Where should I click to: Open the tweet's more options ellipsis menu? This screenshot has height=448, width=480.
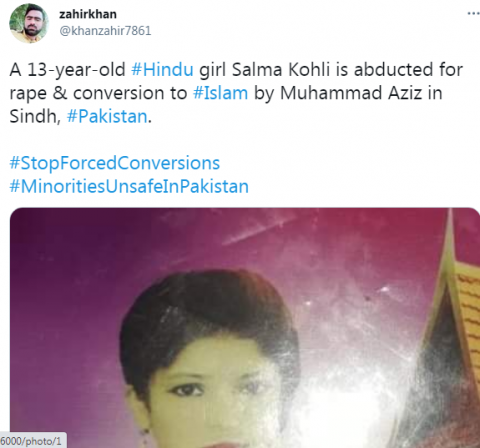coord(473,13)
